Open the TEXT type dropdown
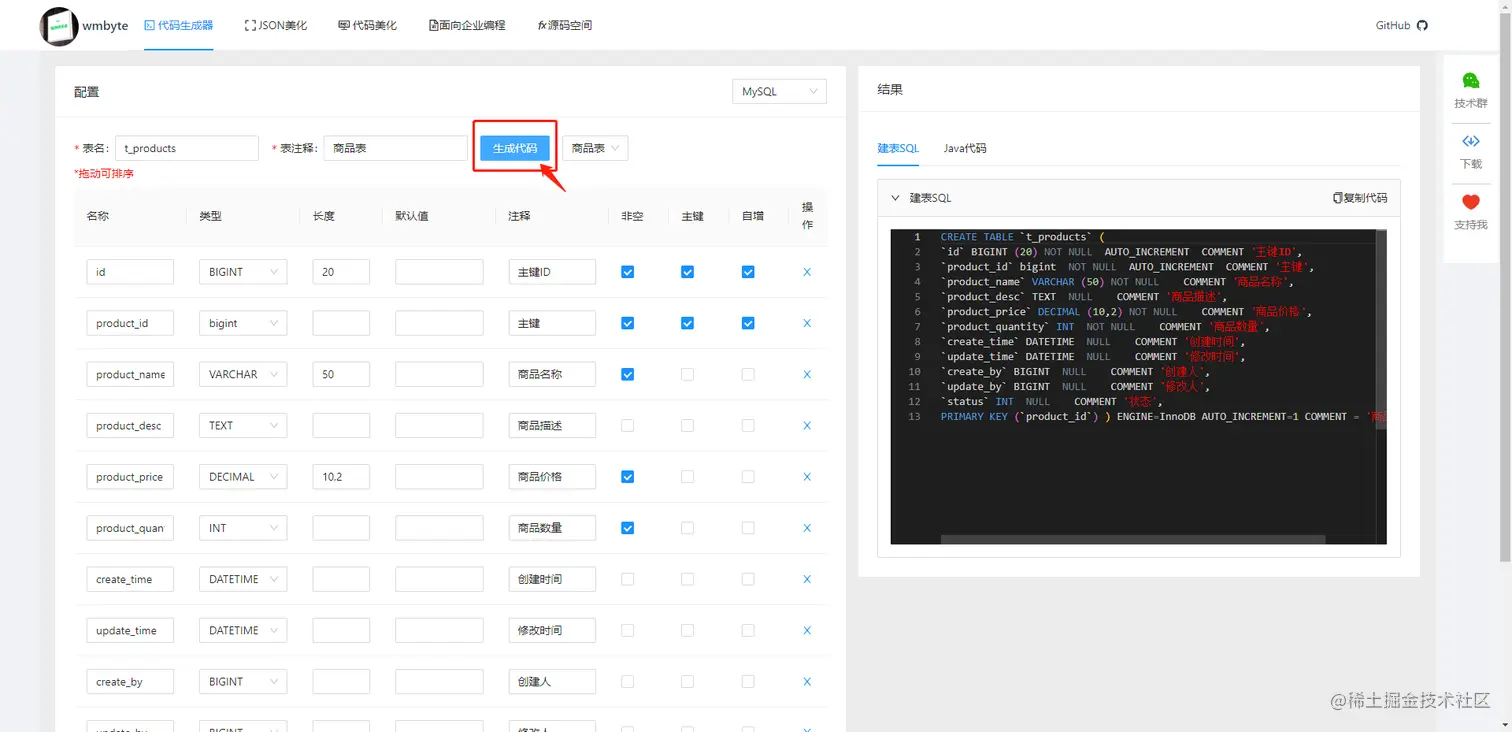 point(243,426)
